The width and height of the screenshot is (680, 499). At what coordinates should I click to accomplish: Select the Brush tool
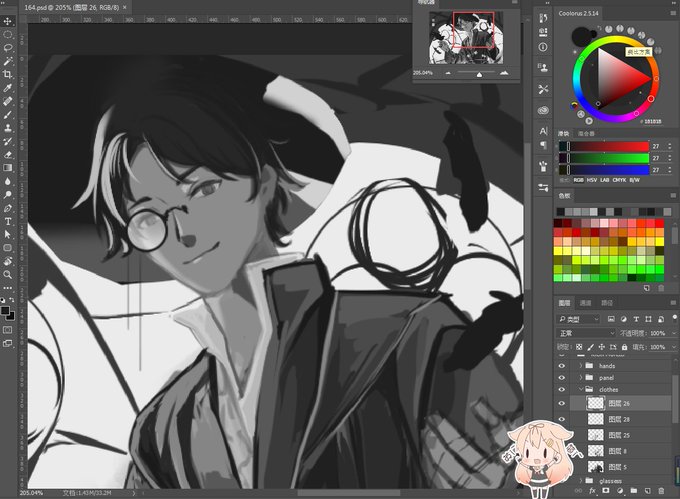[8, 114]
